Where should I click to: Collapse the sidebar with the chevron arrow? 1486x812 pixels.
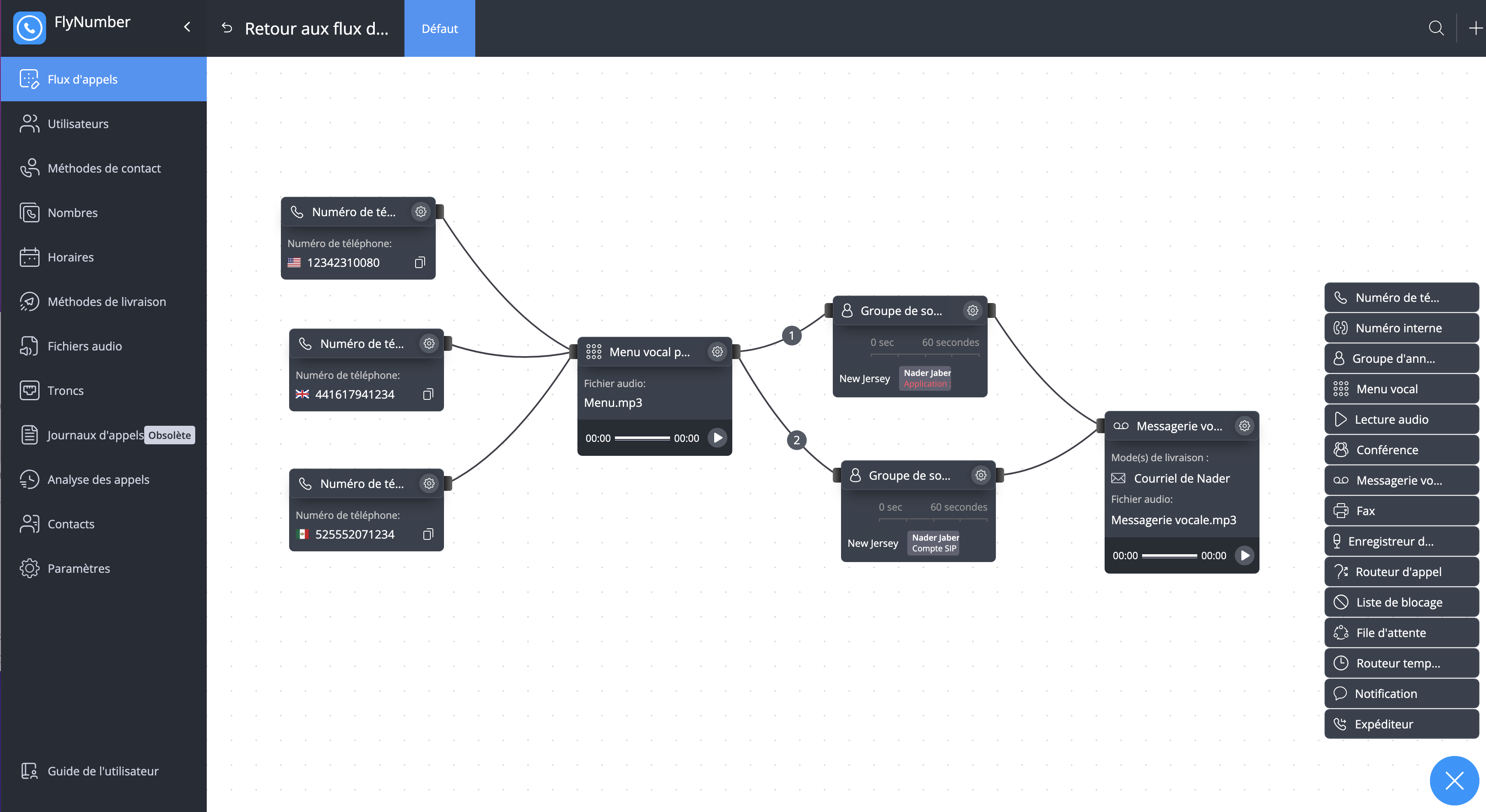pos(187,27)
